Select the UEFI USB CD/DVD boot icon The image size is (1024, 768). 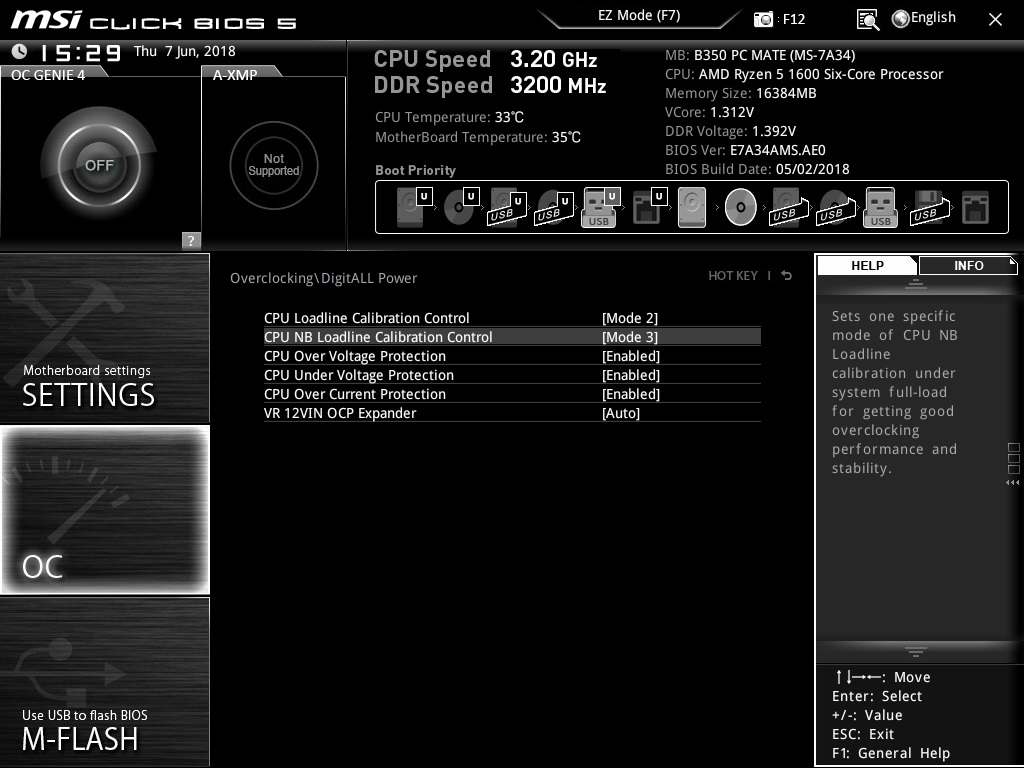(554, 208)
